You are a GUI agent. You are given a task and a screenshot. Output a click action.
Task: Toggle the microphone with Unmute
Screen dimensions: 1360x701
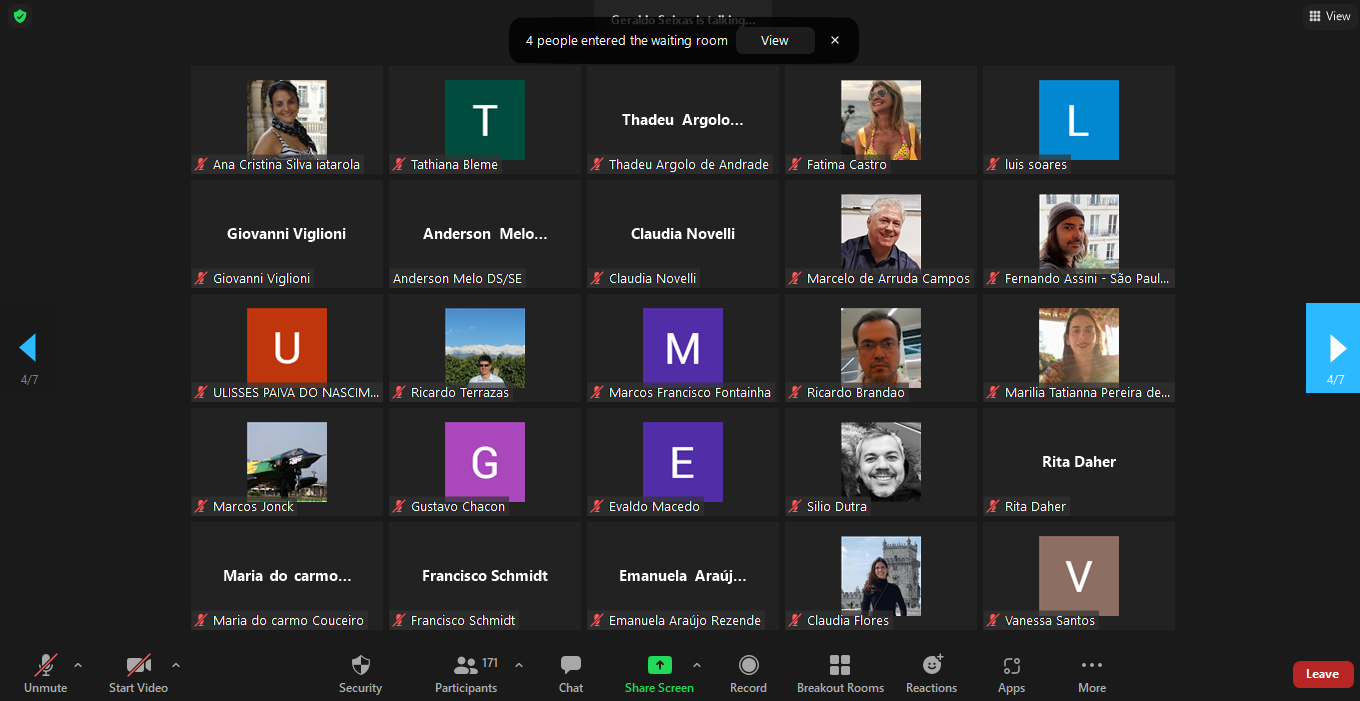[x=46, y=666]
